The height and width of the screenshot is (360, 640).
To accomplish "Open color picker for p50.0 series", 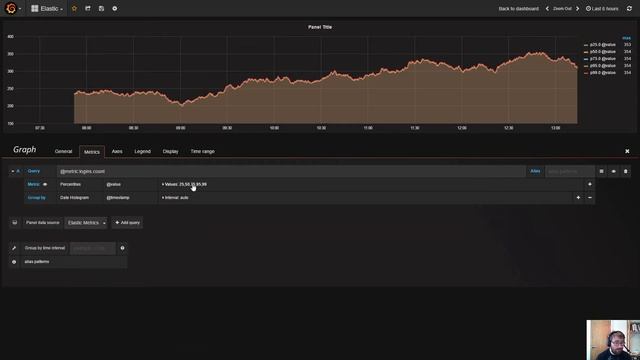I will (x=586, y=52).
